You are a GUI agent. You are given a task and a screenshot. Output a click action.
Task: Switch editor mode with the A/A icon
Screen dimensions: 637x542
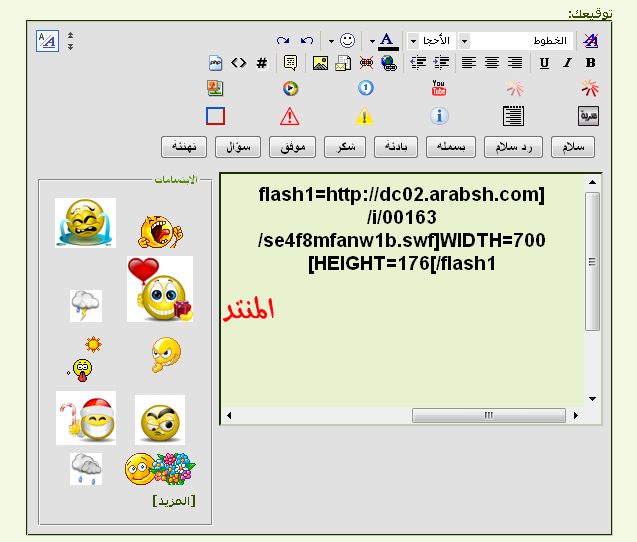coord(47,41)
